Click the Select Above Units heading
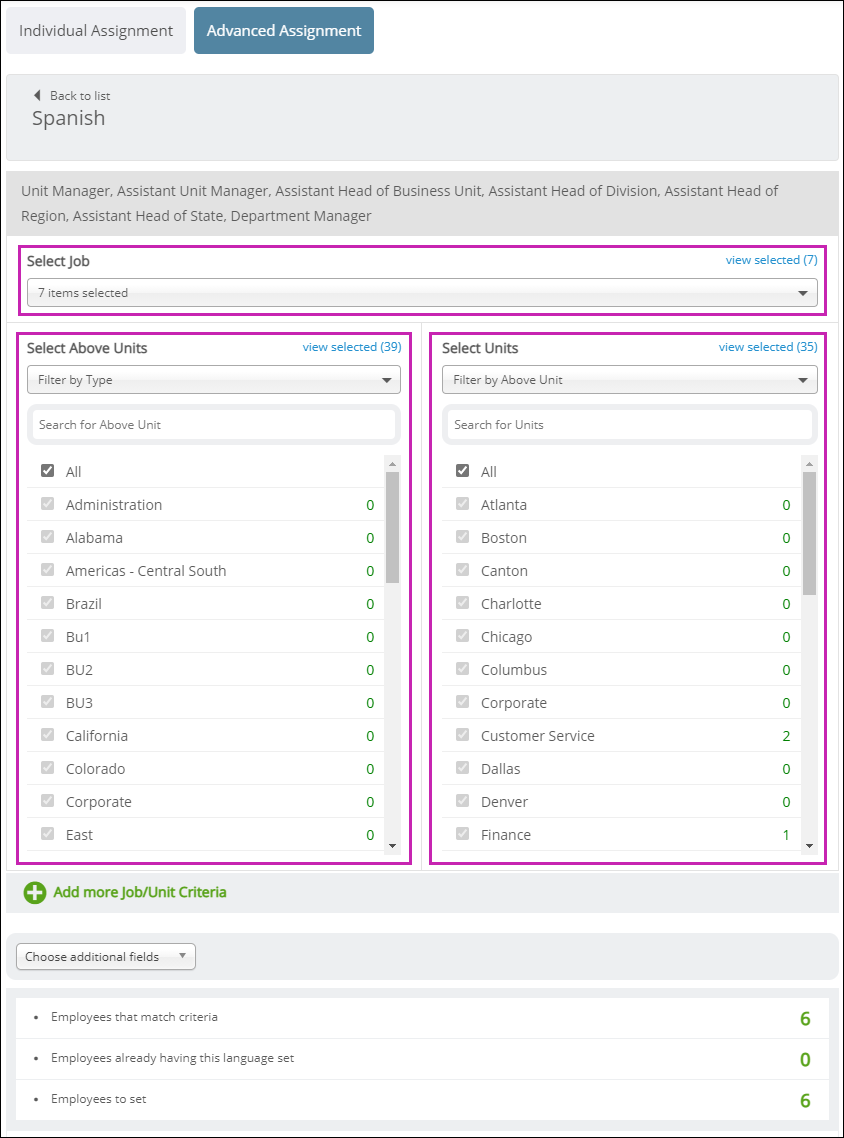844x1138 pixels. tap(87, 348)
